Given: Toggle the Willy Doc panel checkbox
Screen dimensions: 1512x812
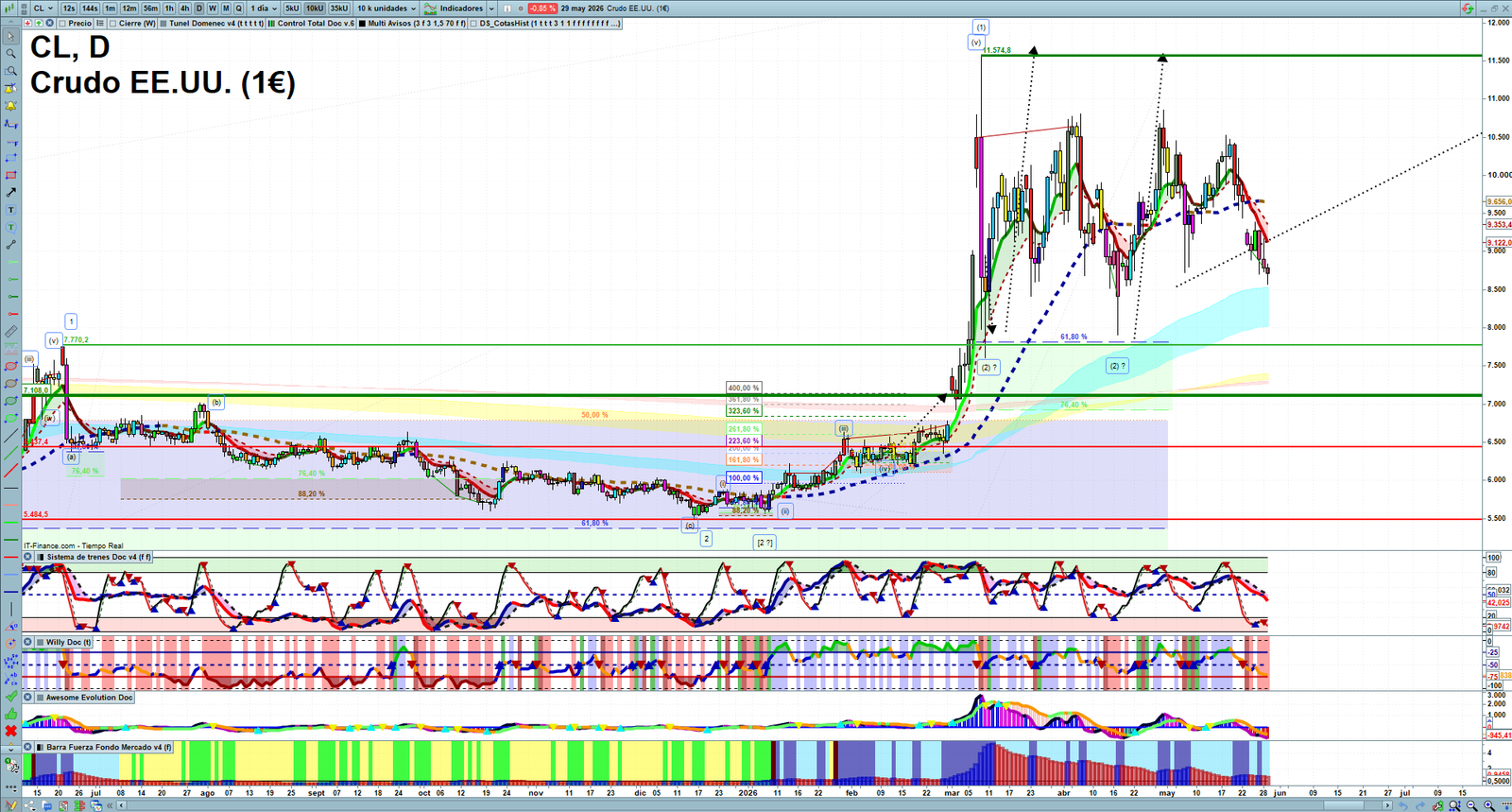Looking at the screenshot, I should 41,642.
